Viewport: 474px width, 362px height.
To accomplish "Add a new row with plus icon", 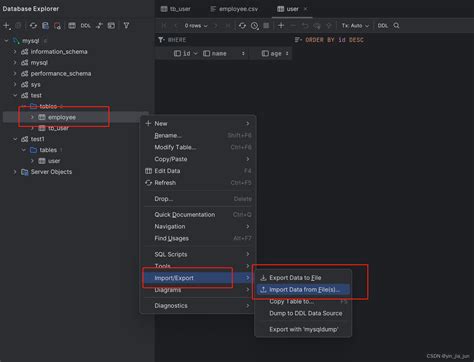I will tap(281, 26).
